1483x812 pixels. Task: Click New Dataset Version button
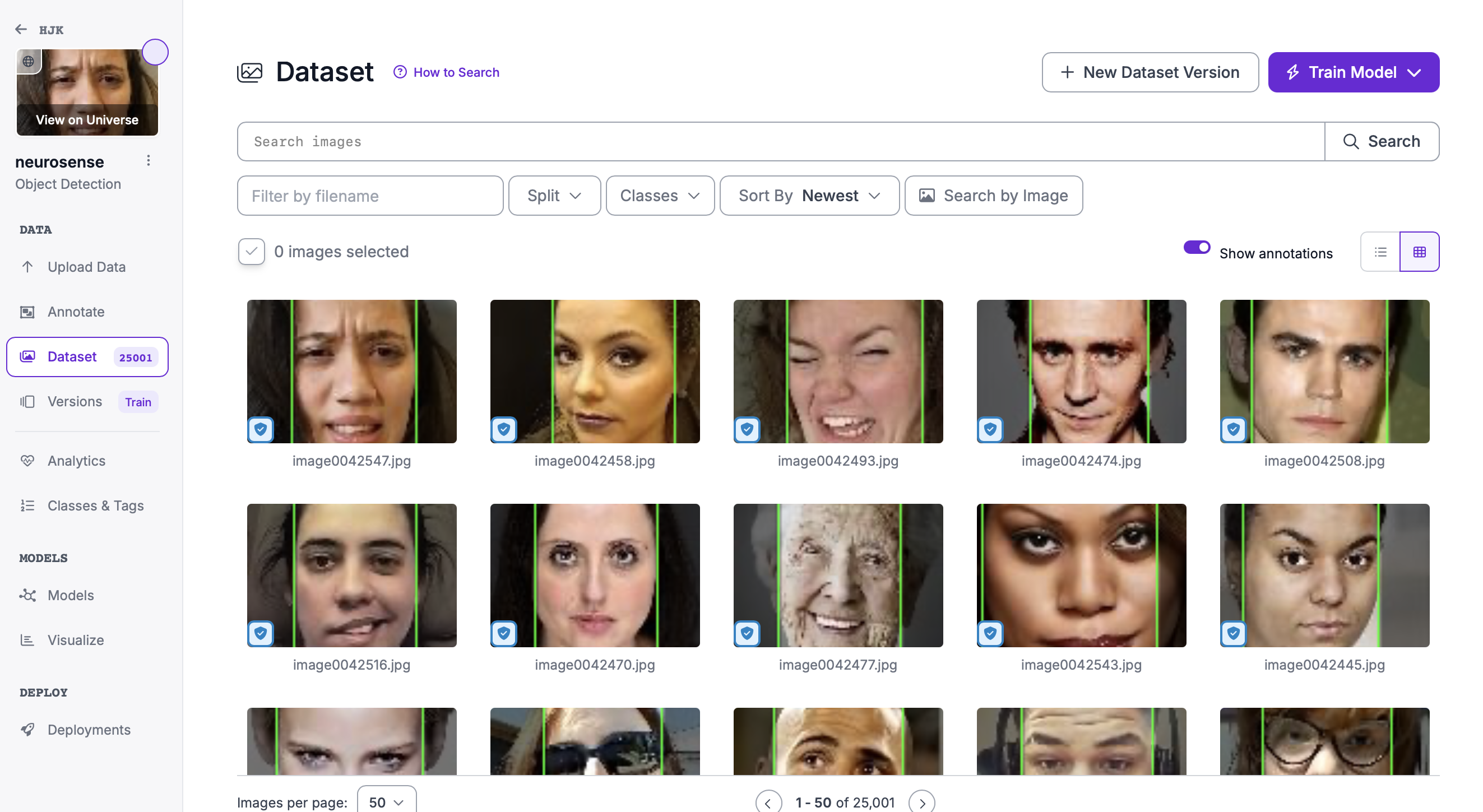click(1150, 72)
